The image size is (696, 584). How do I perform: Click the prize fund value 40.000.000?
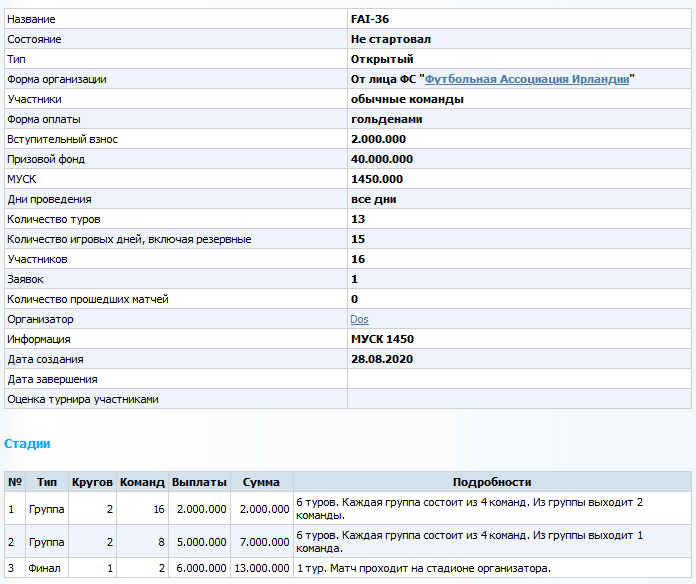point(382,159)
